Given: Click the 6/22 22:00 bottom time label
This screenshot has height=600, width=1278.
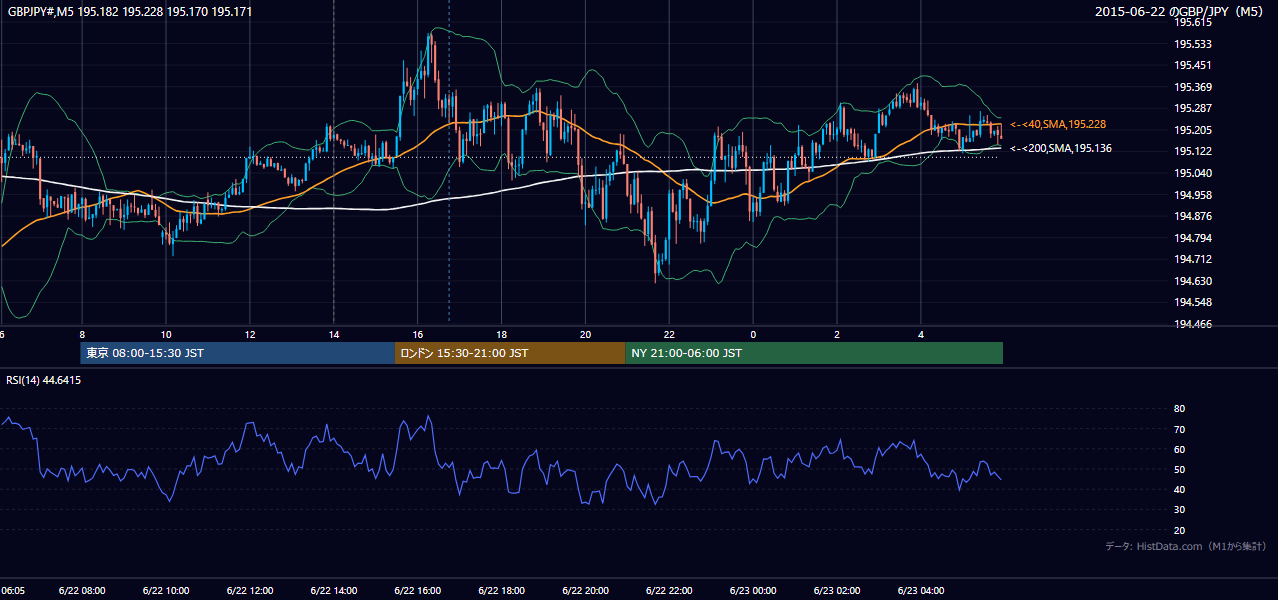Looking at the screenshot, I should coord(669,590).
